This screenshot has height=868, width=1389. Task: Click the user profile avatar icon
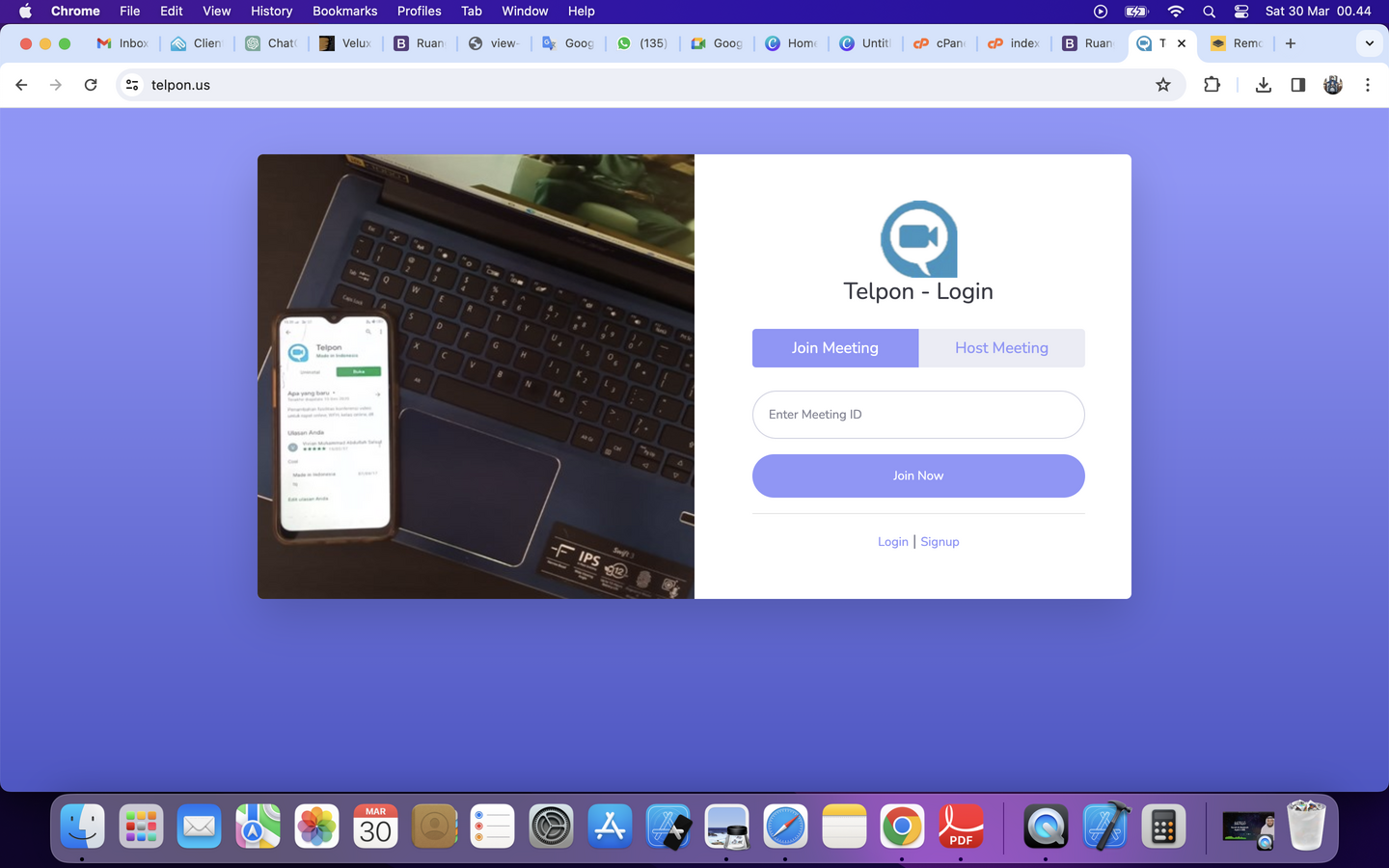click(x=1333, y=85)
